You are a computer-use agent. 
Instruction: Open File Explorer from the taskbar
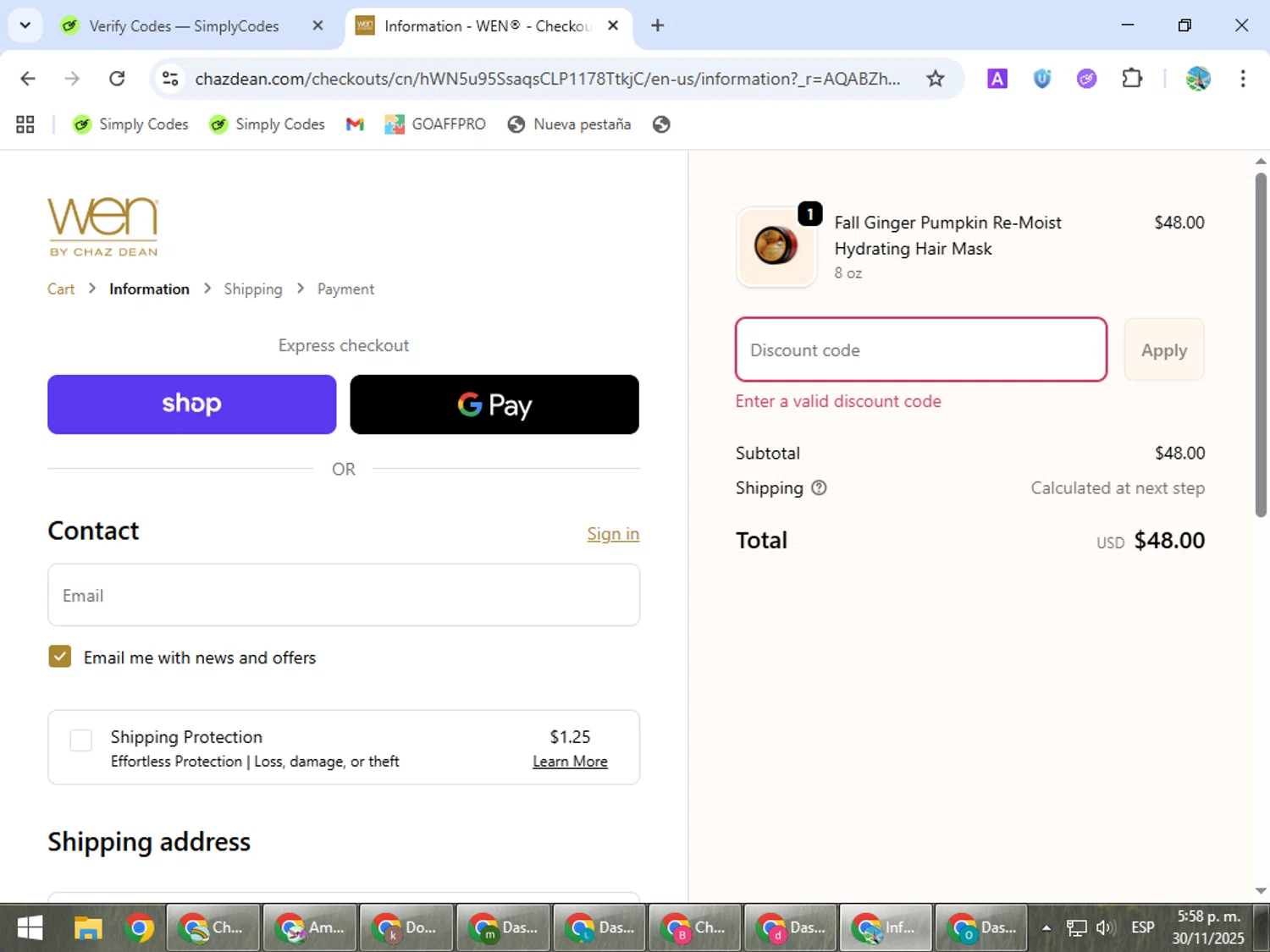click(88, 928)
